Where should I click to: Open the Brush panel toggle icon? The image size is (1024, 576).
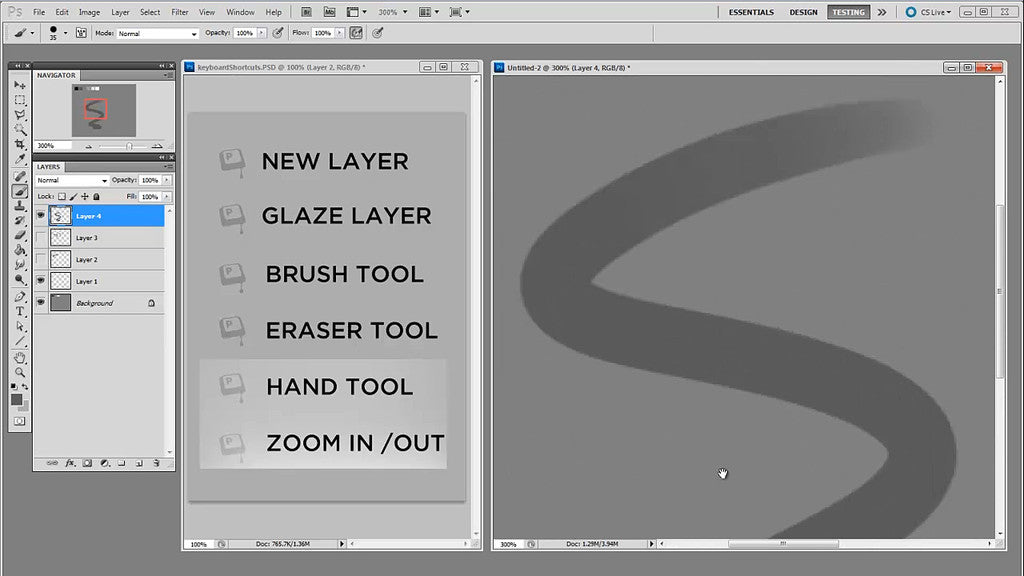point(82,33)
